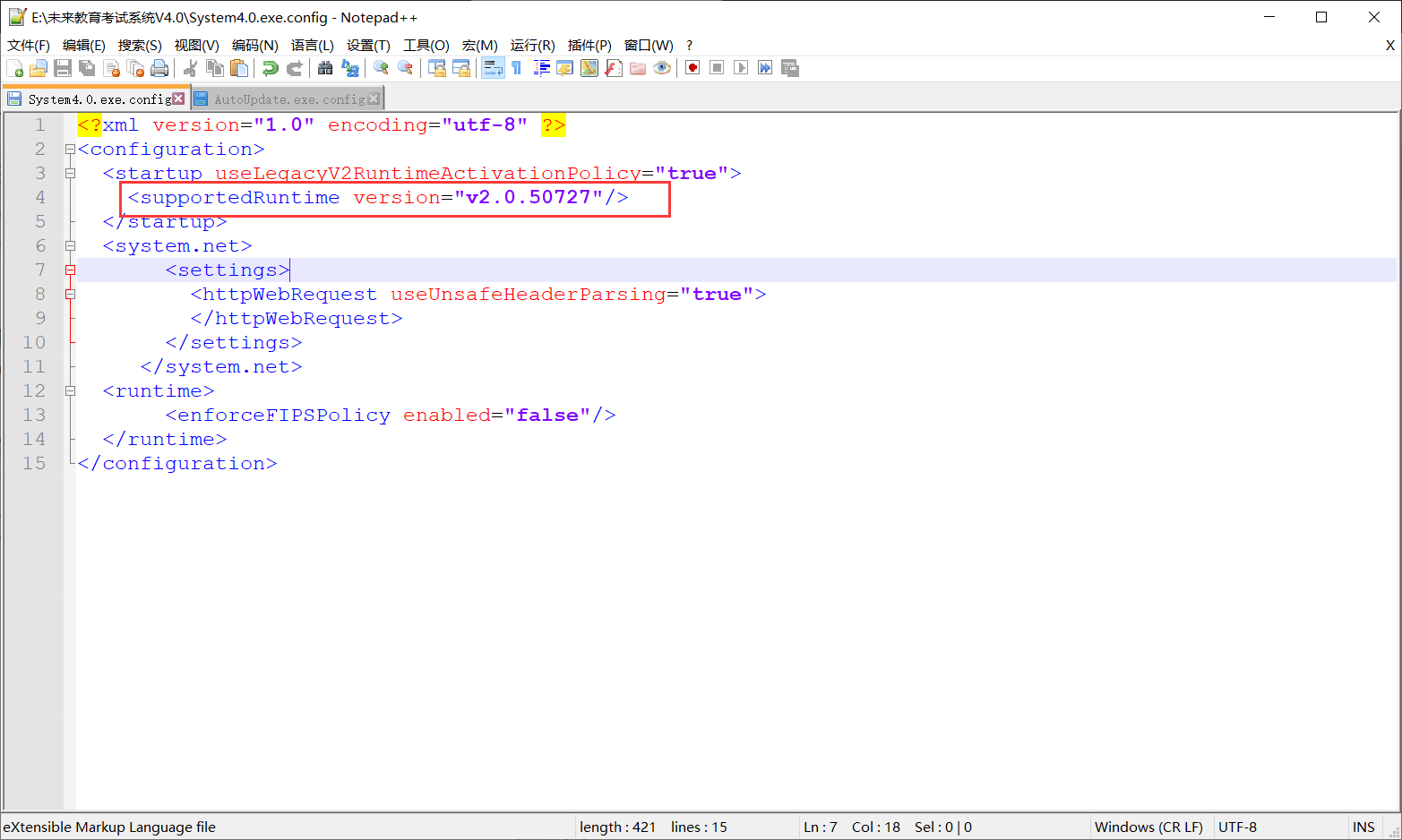Viewport: 1402px width, 840px height.
Task: Open the 文件(F) menu
Action: 29,45
